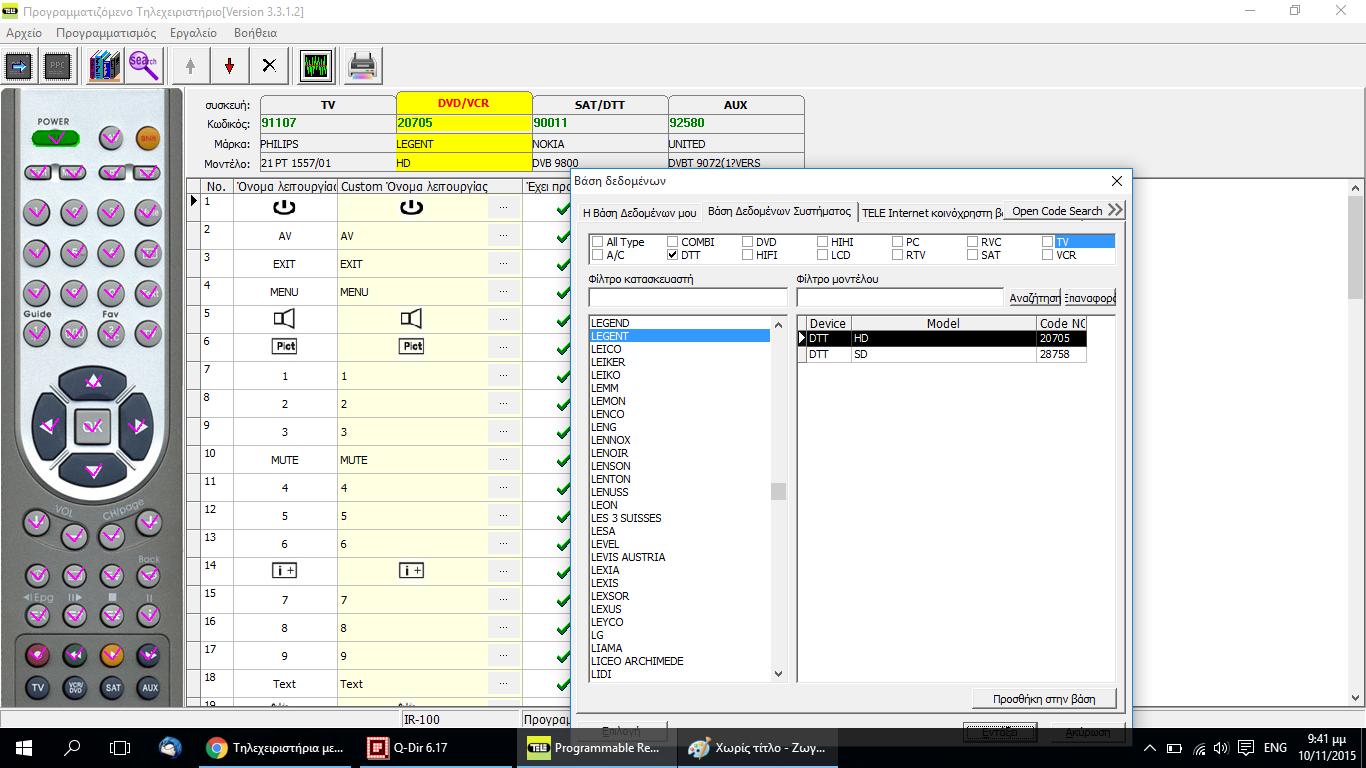Viewport: 1366px width, 768px height.
Task: Click the PPC chip toolbar icon
Action: point(58,66)
